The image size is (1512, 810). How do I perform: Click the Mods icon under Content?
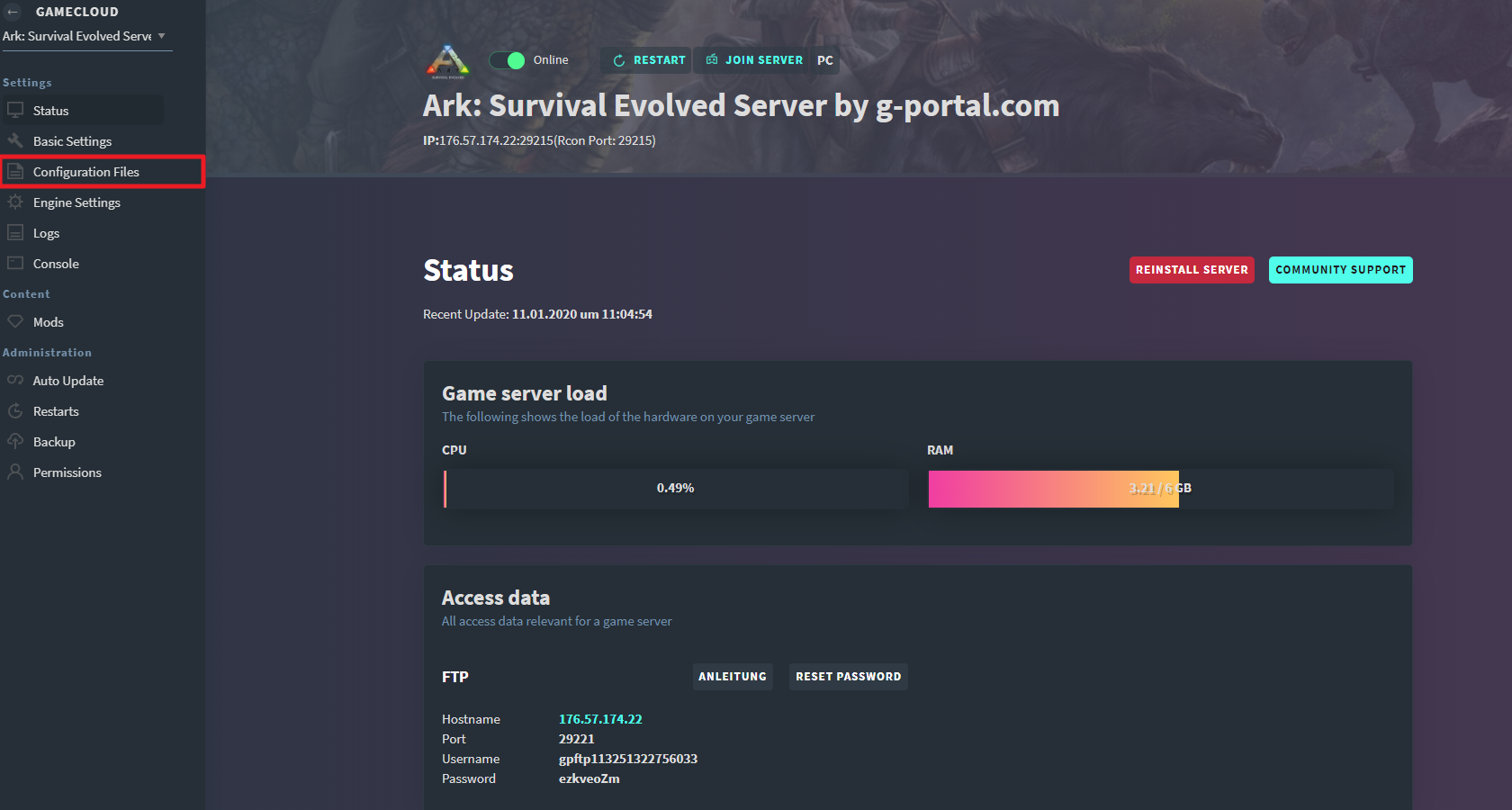(x=15, y=321)
